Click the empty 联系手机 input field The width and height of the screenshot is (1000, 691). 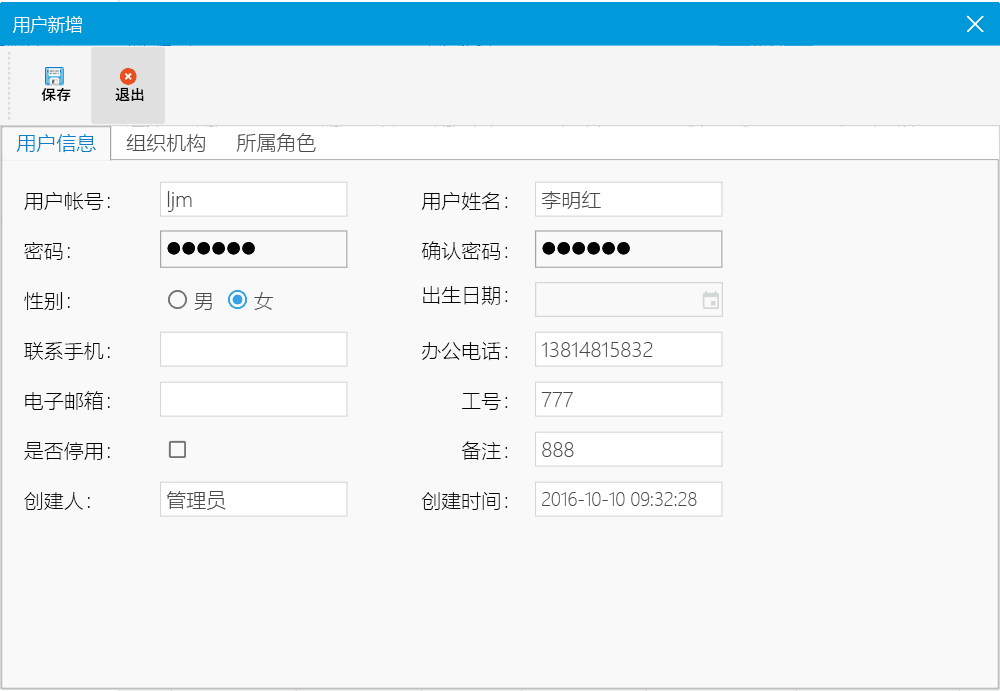254,350
